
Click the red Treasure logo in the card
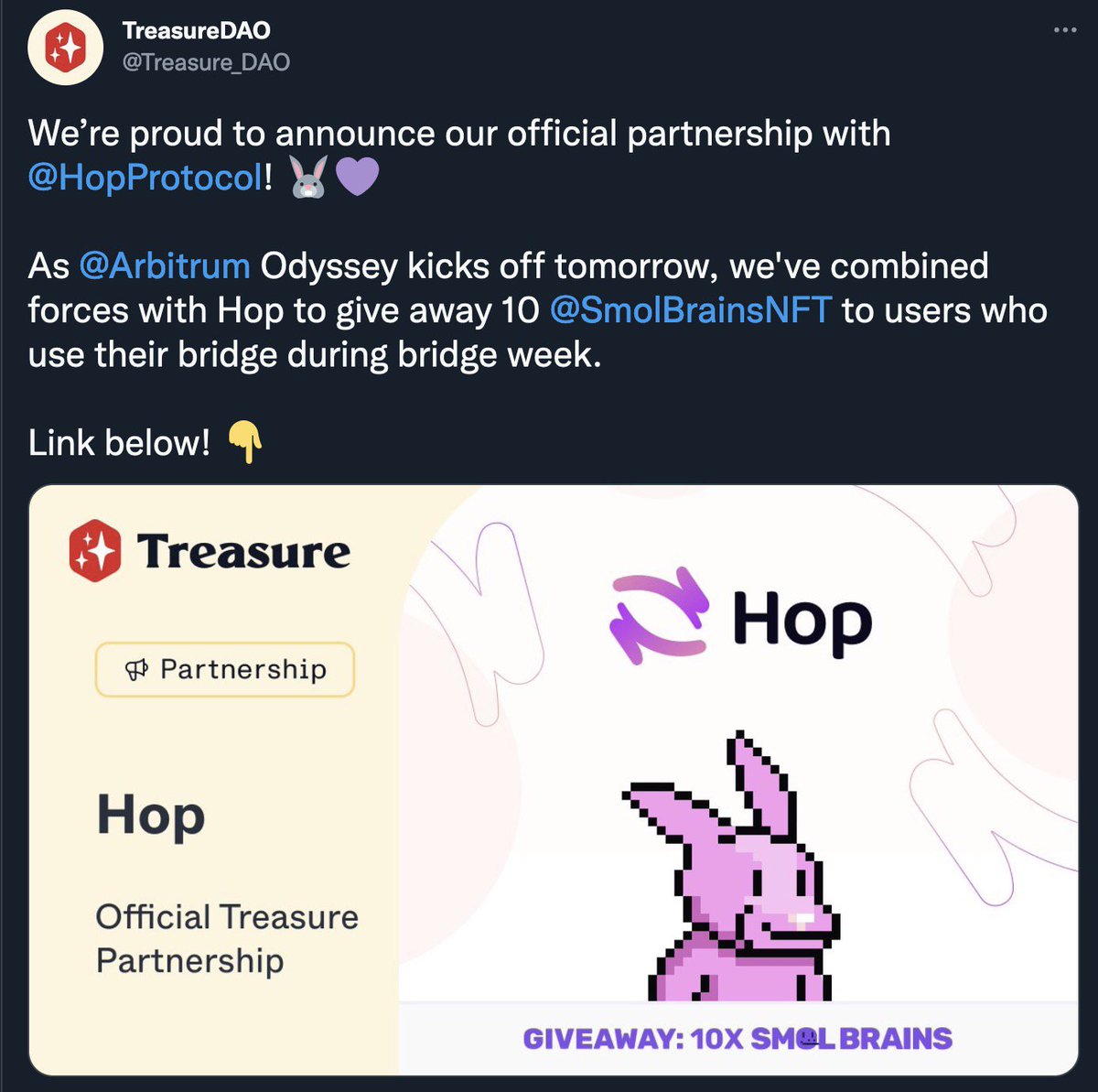pos(94,550)
